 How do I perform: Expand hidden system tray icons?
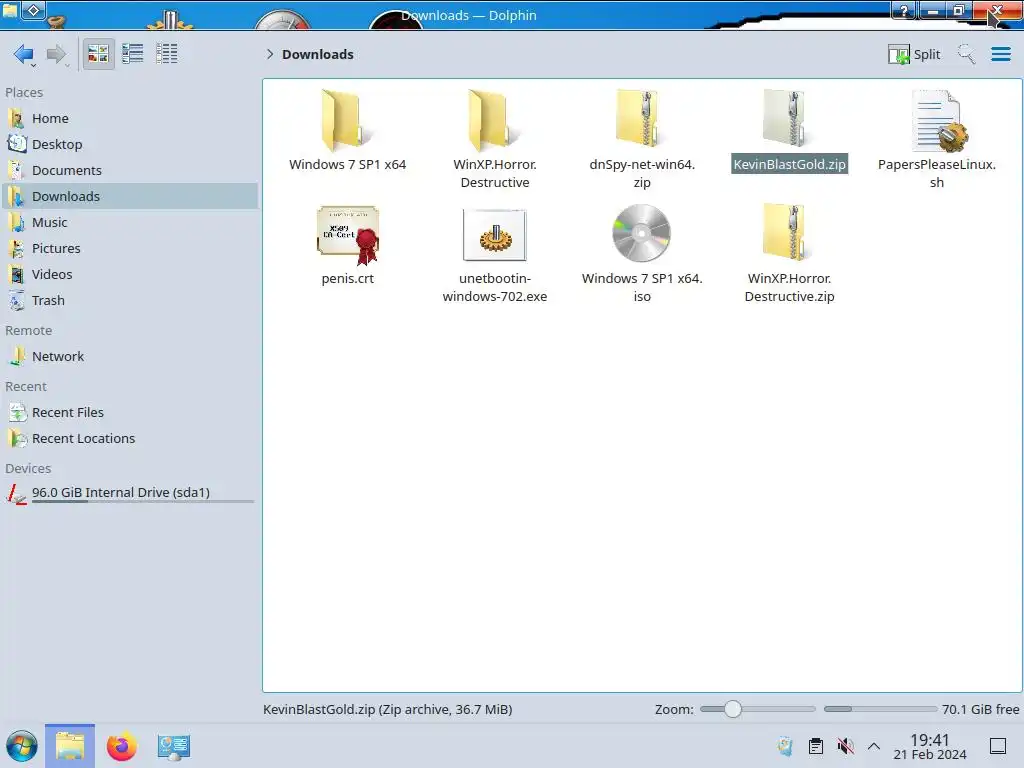pyautogui.click(x=874, y=746)
